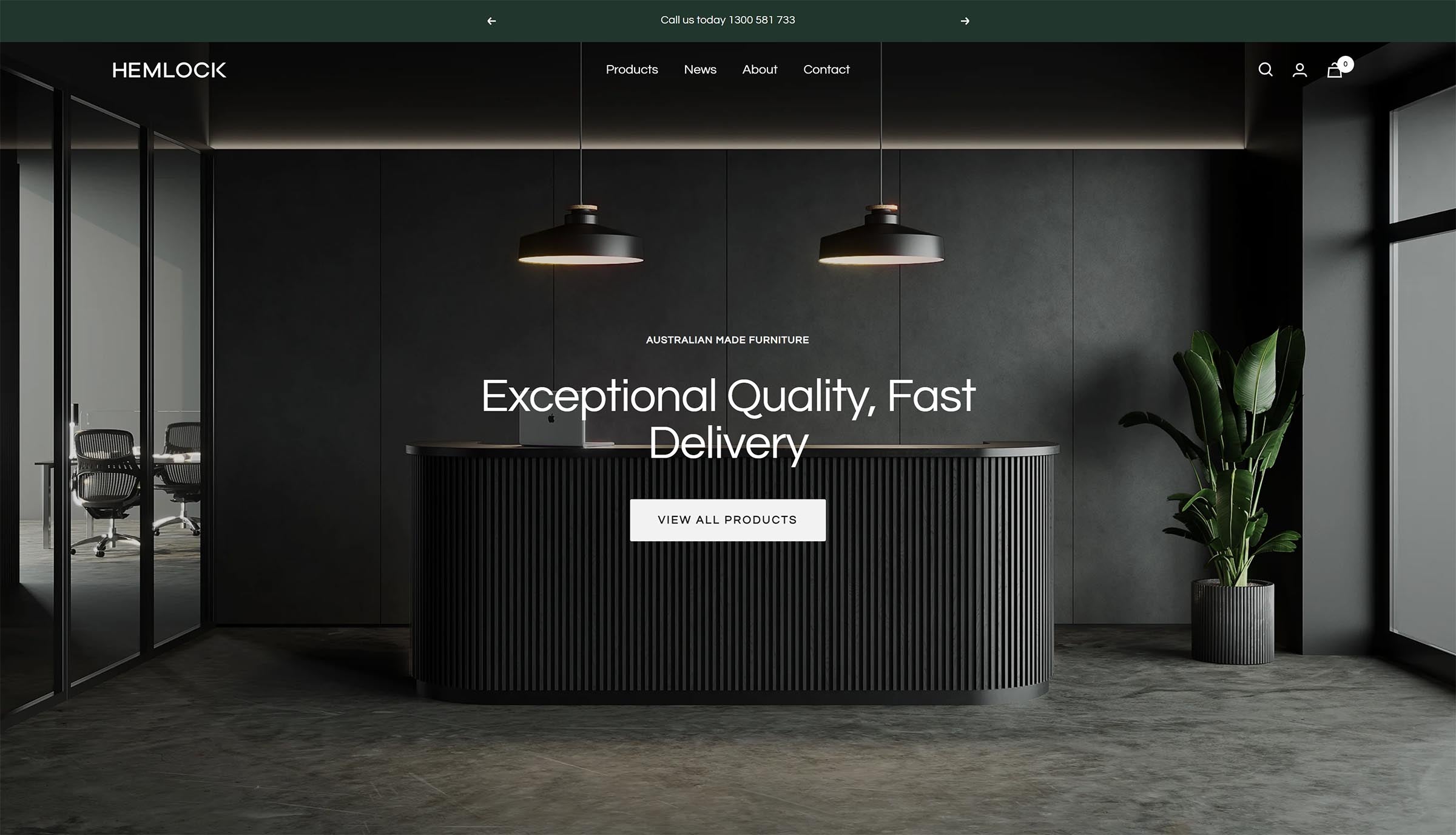Click the left pendant lamp in image
Viewport: 1456px width, 835px height.
click(581, 235)
